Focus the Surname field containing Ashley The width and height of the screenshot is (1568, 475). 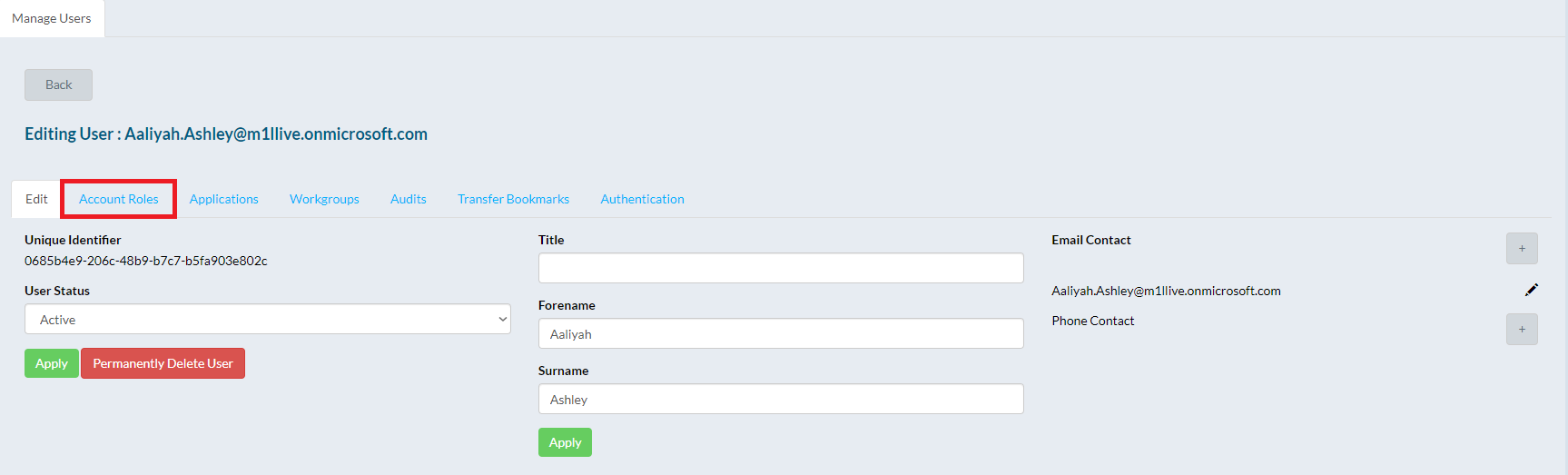781,399
